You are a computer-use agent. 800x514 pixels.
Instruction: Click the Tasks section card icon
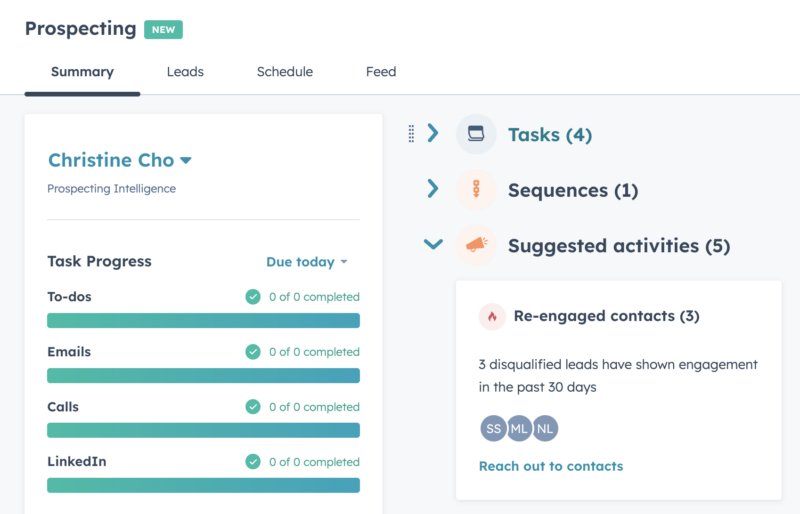point(476,134)
